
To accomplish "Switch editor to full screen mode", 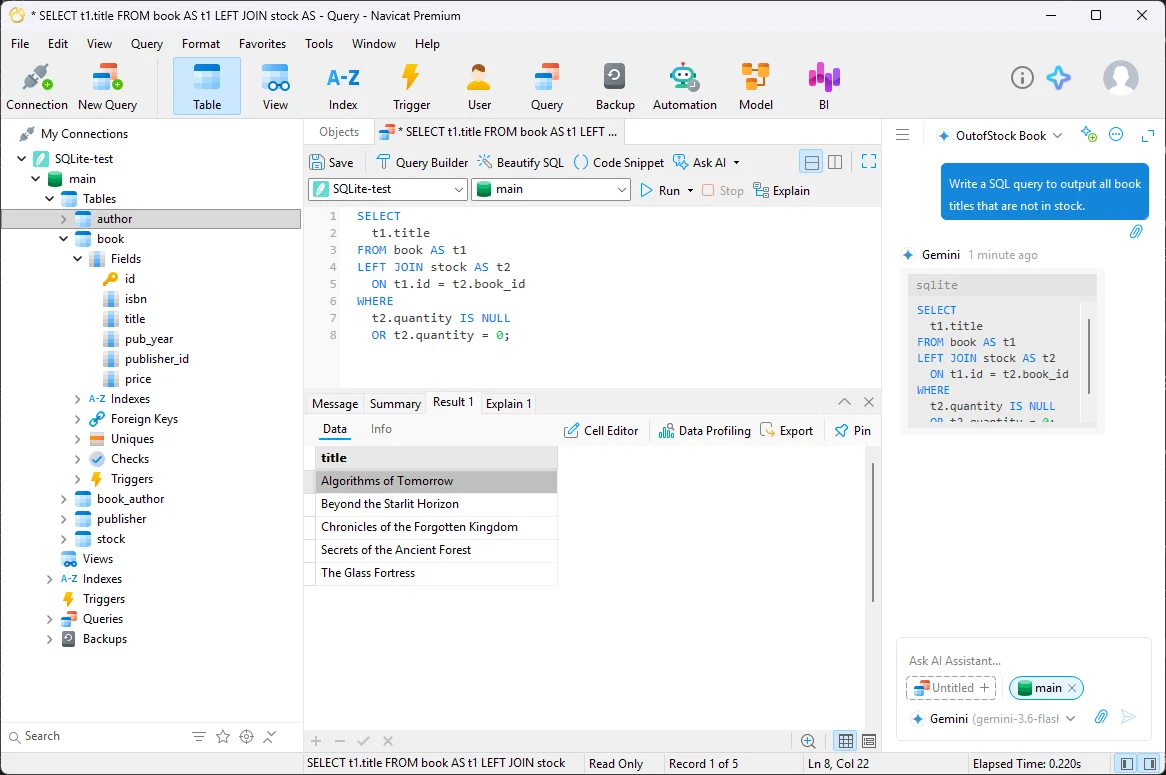I will click(869, 161).
